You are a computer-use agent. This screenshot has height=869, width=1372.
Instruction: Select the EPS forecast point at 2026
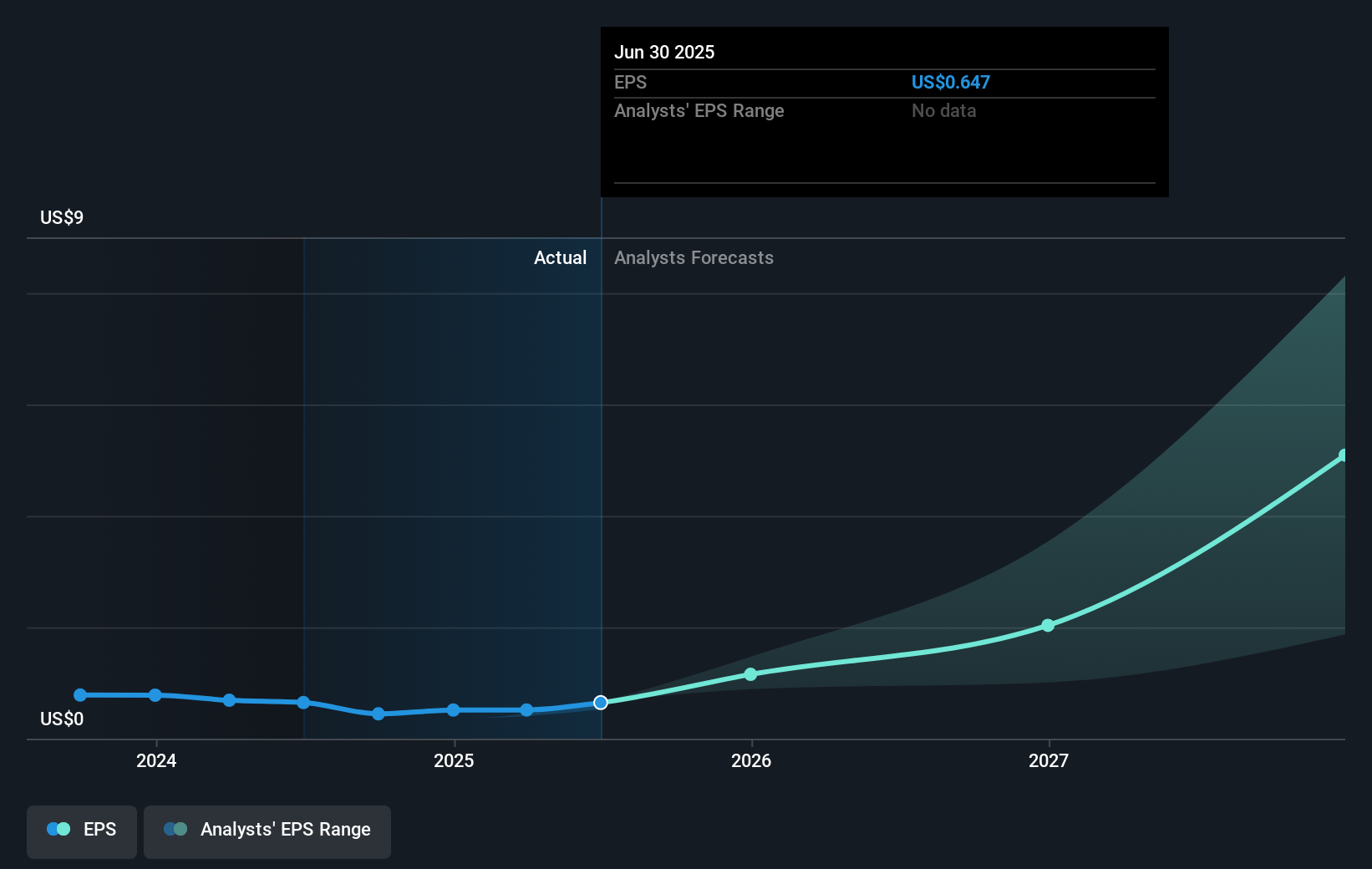click(750, 674)
